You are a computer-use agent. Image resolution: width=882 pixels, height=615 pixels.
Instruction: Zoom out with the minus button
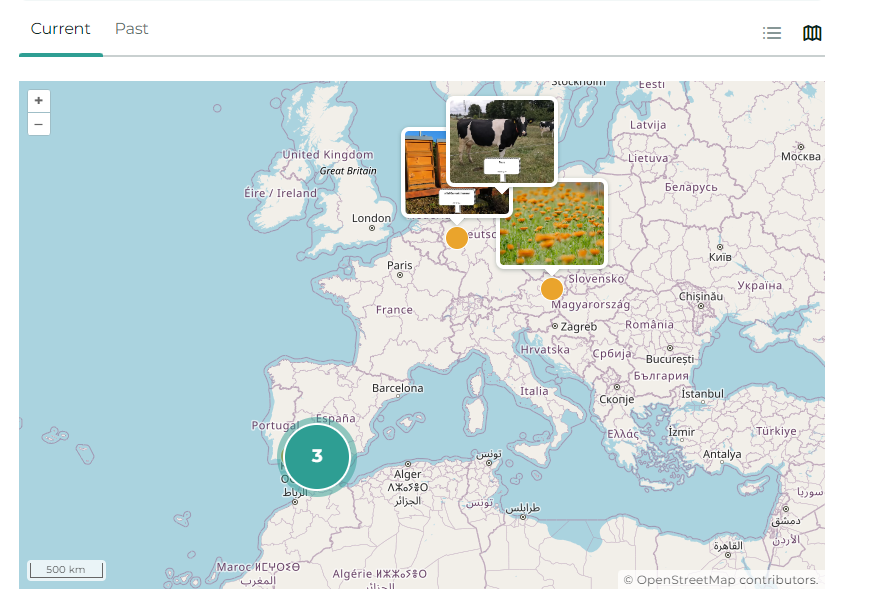(38, 124)
